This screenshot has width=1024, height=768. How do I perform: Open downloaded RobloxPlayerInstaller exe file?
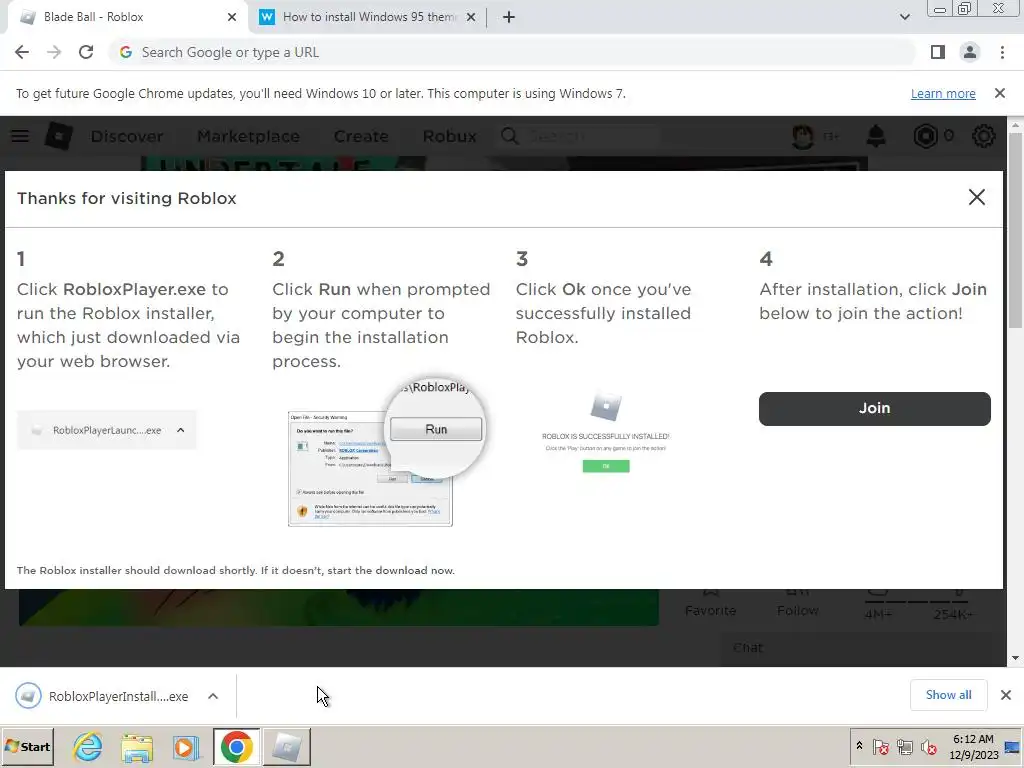pos(104,696)
